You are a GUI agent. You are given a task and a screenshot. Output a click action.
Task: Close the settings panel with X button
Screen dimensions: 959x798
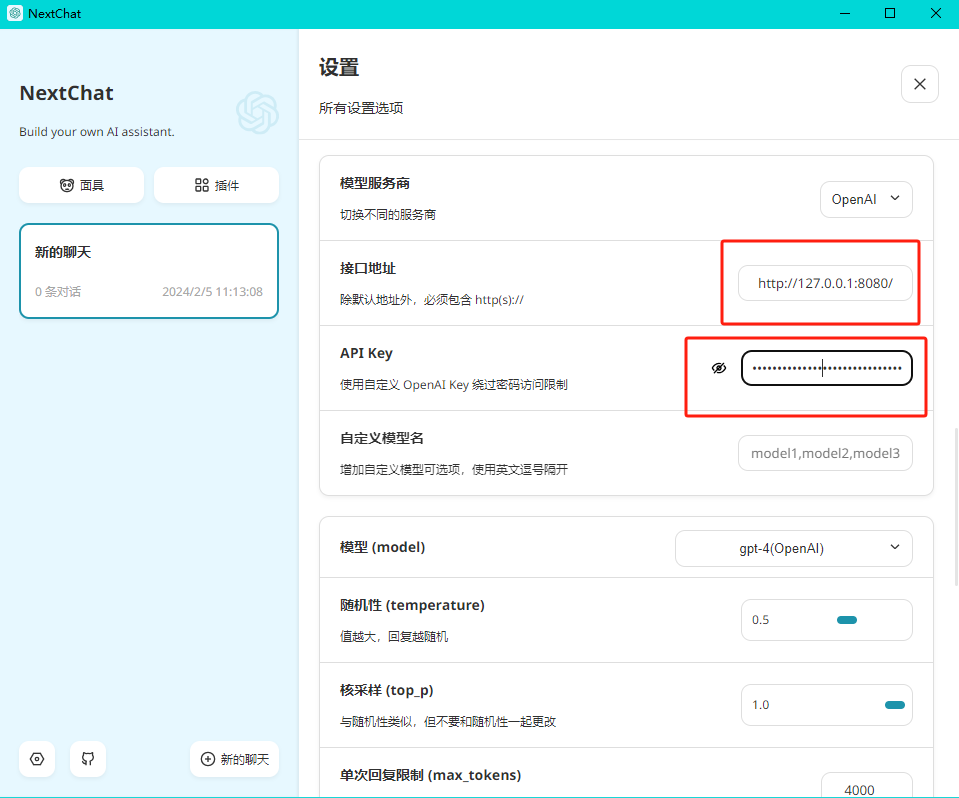(x=919, y=84)
